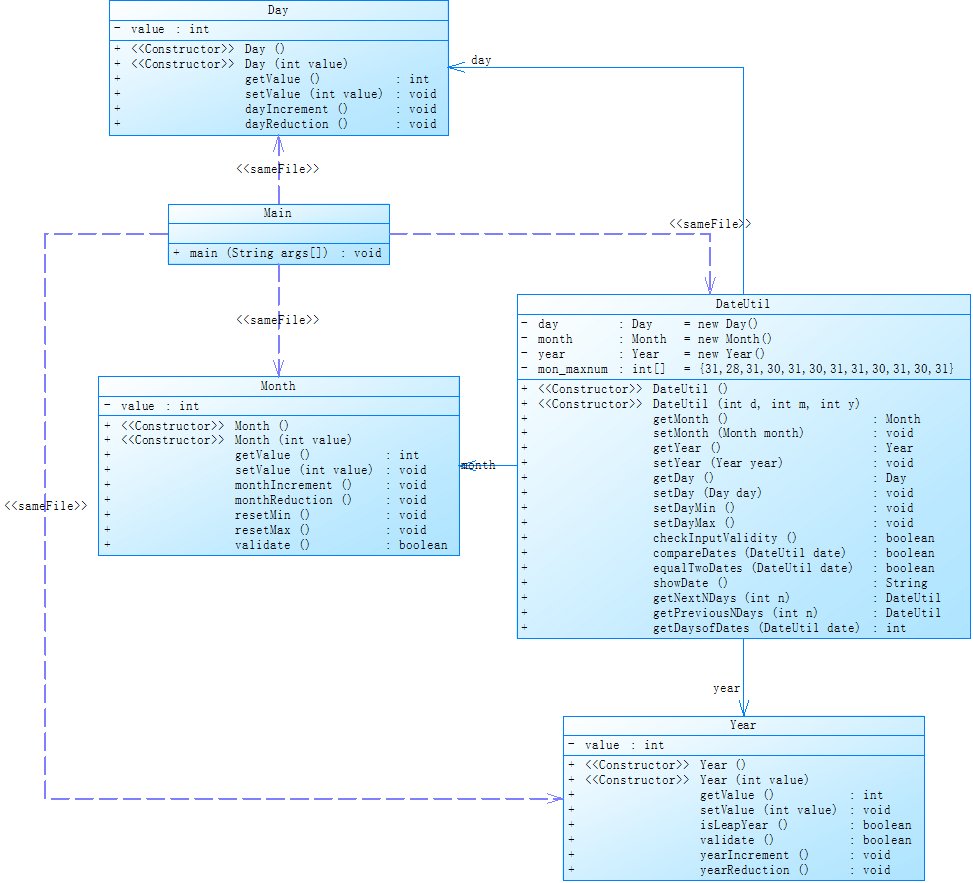Screen dimensions: 973x883
Task: Click setDayMin() method row
Action: [x=718, y=508]
